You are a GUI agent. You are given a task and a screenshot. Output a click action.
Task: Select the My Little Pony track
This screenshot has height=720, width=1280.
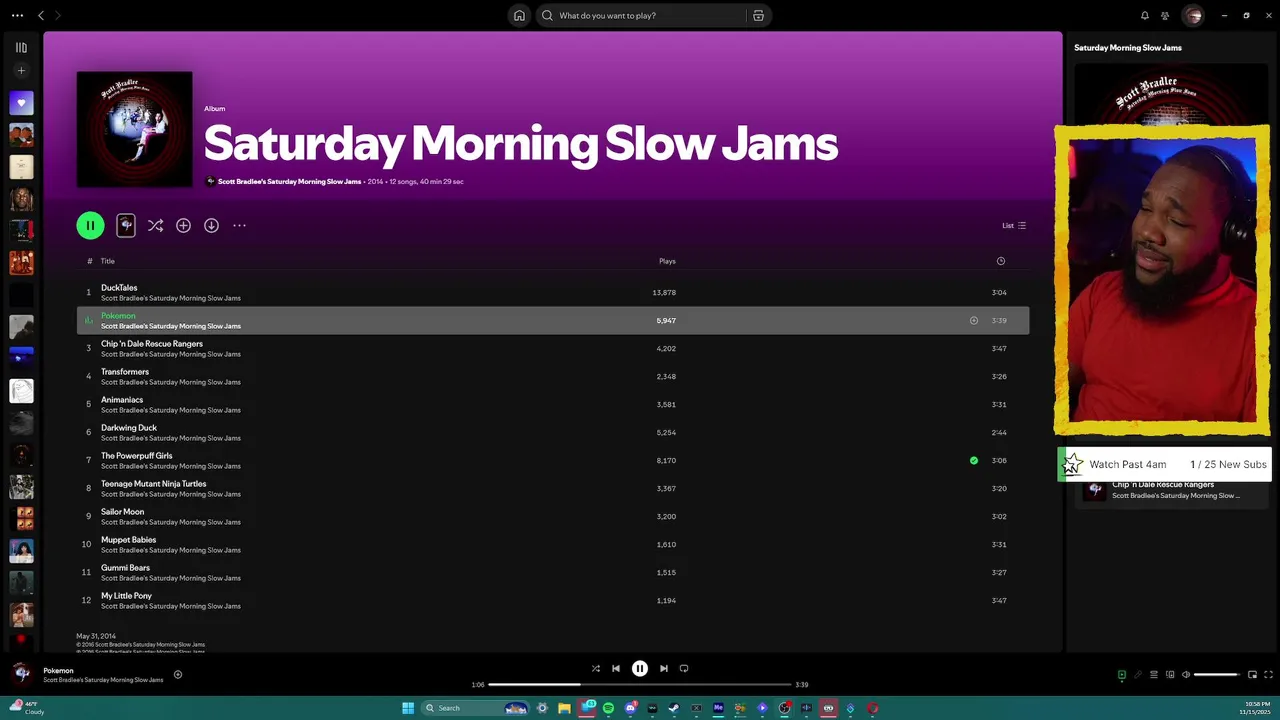point(552,601)
